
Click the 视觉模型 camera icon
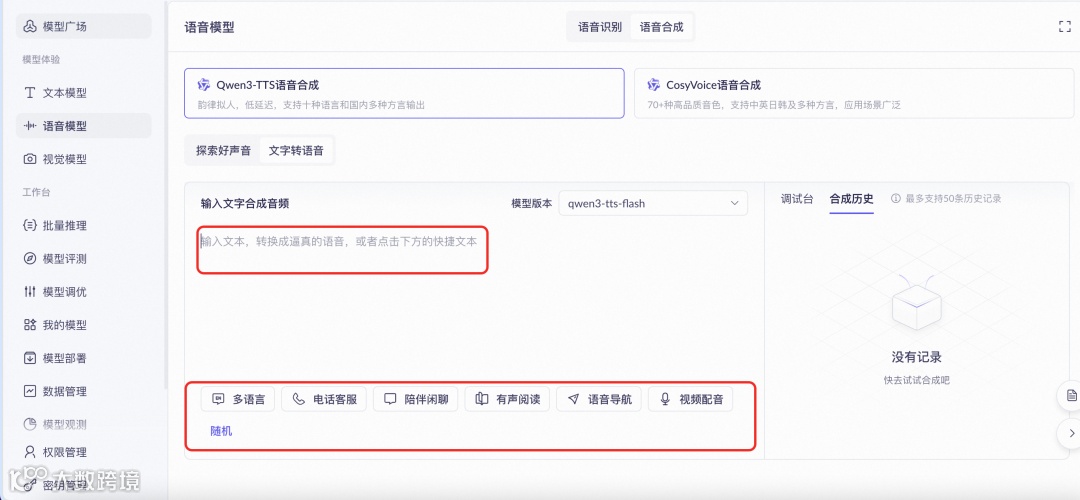pyautogui.click(x=30, y=159)
